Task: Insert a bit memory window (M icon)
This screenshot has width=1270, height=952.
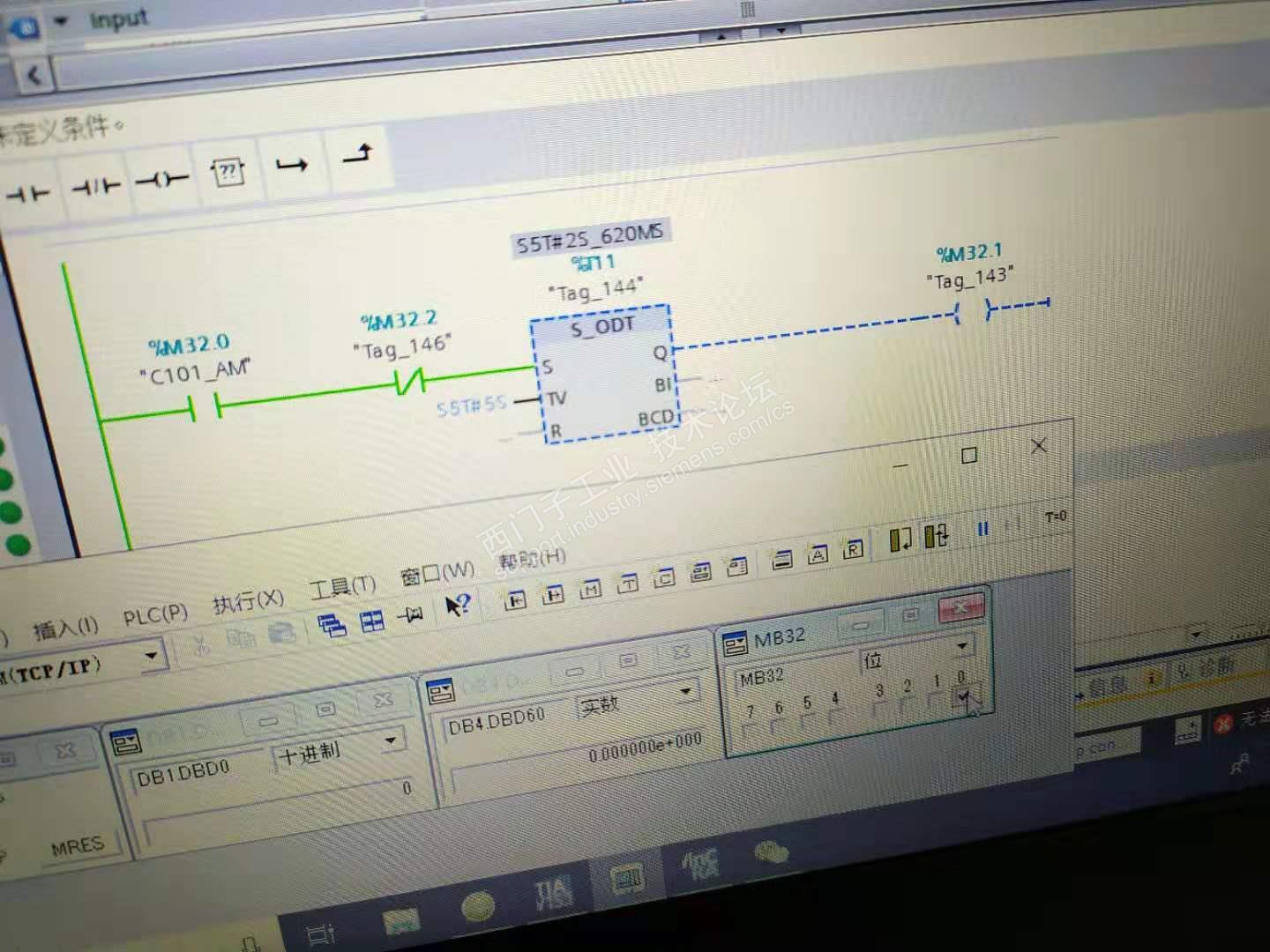Action: (x=590, y=590)
